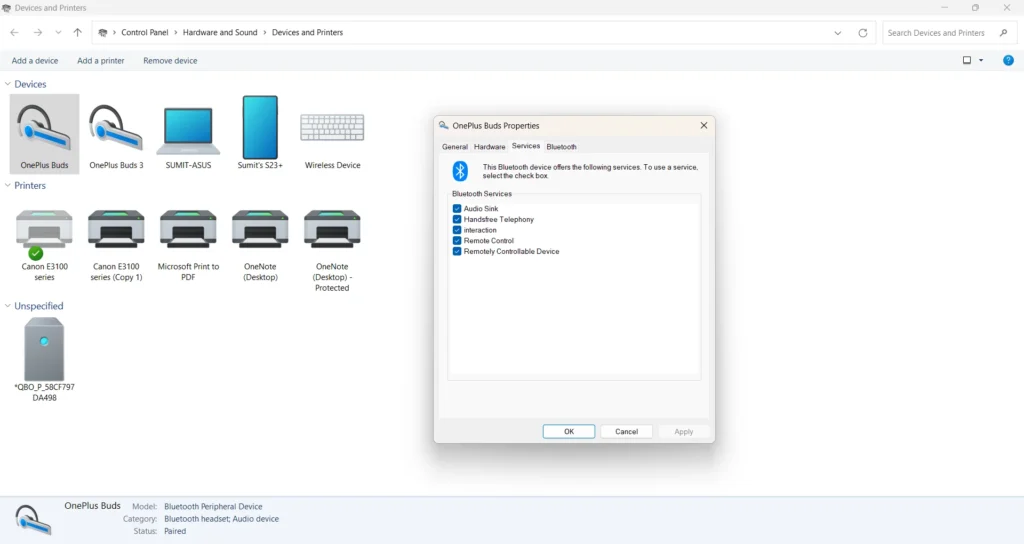Click 'Bluetooth headset; Audio device' category text
The height and width of the screenshot is (544, 1024).
221,519
